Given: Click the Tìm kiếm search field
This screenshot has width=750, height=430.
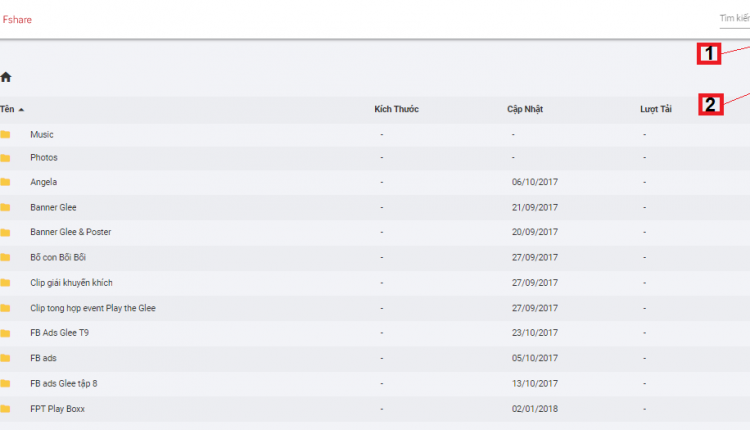Looking at the screenshot, I should coord(735,19).
